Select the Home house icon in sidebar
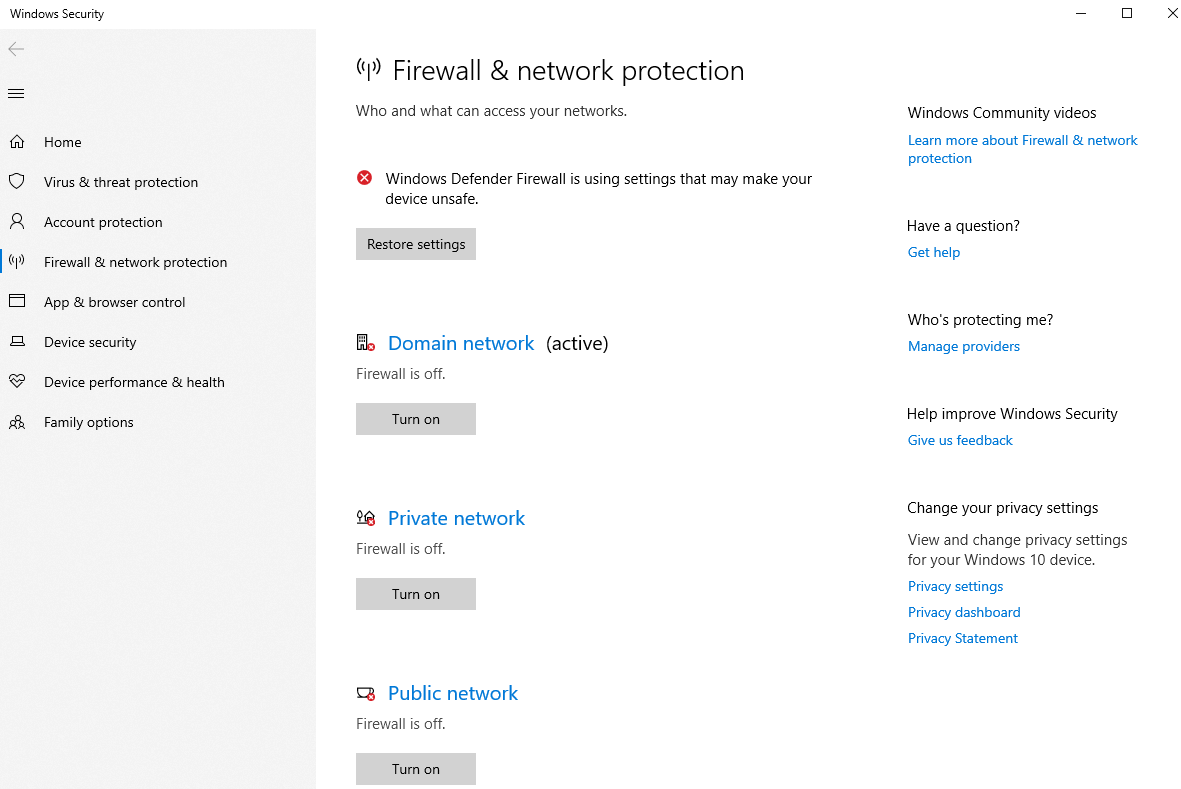 pyautogui.click(x=18, y=141)
